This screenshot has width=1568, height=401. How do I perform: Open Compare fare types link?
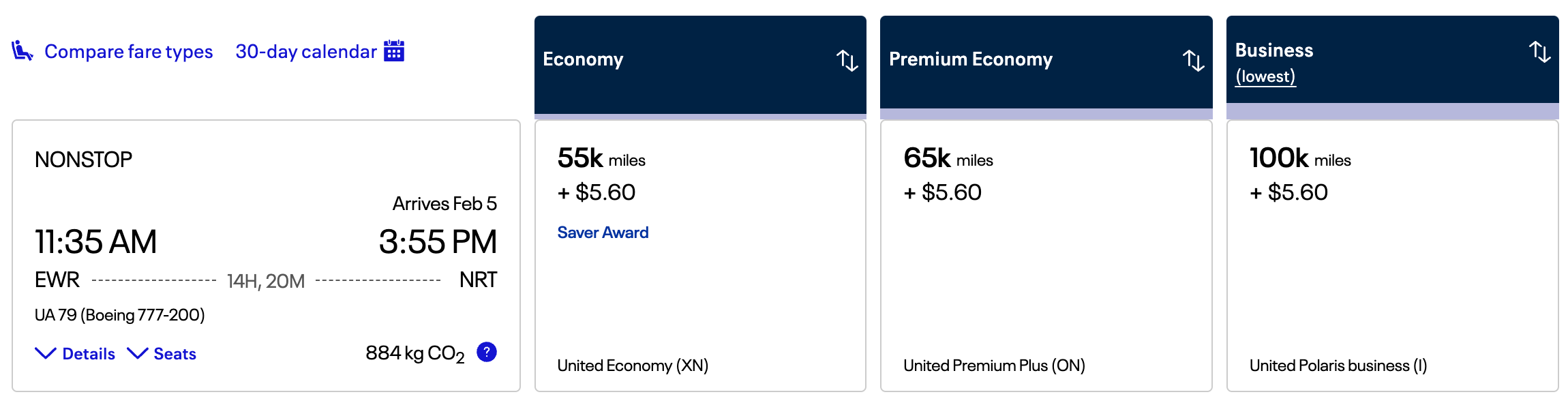tap(128, 52)
